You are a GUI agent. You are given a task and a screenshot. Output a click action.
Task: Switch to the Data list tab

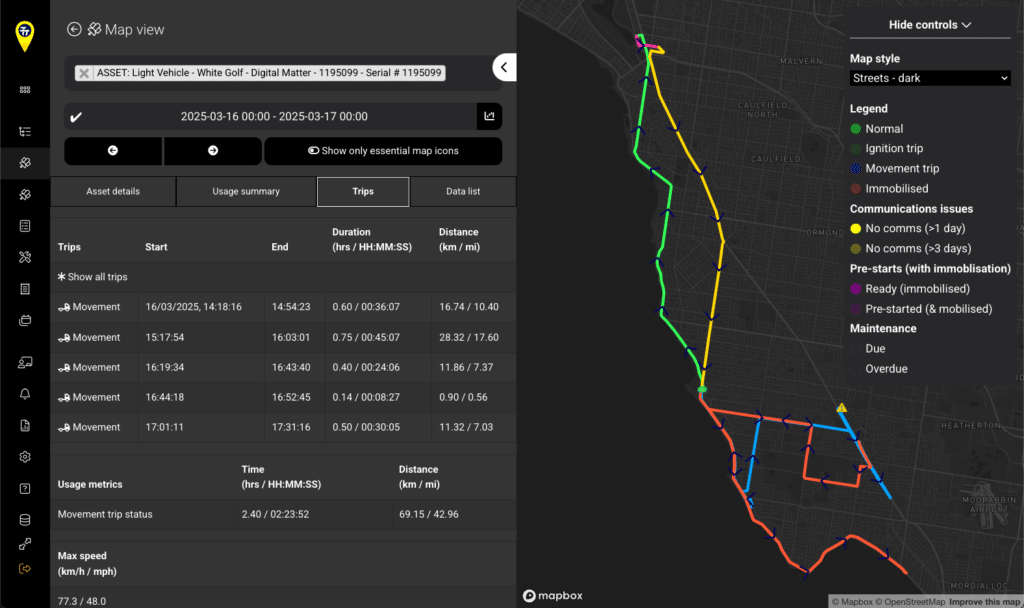[x=460, y=191]
